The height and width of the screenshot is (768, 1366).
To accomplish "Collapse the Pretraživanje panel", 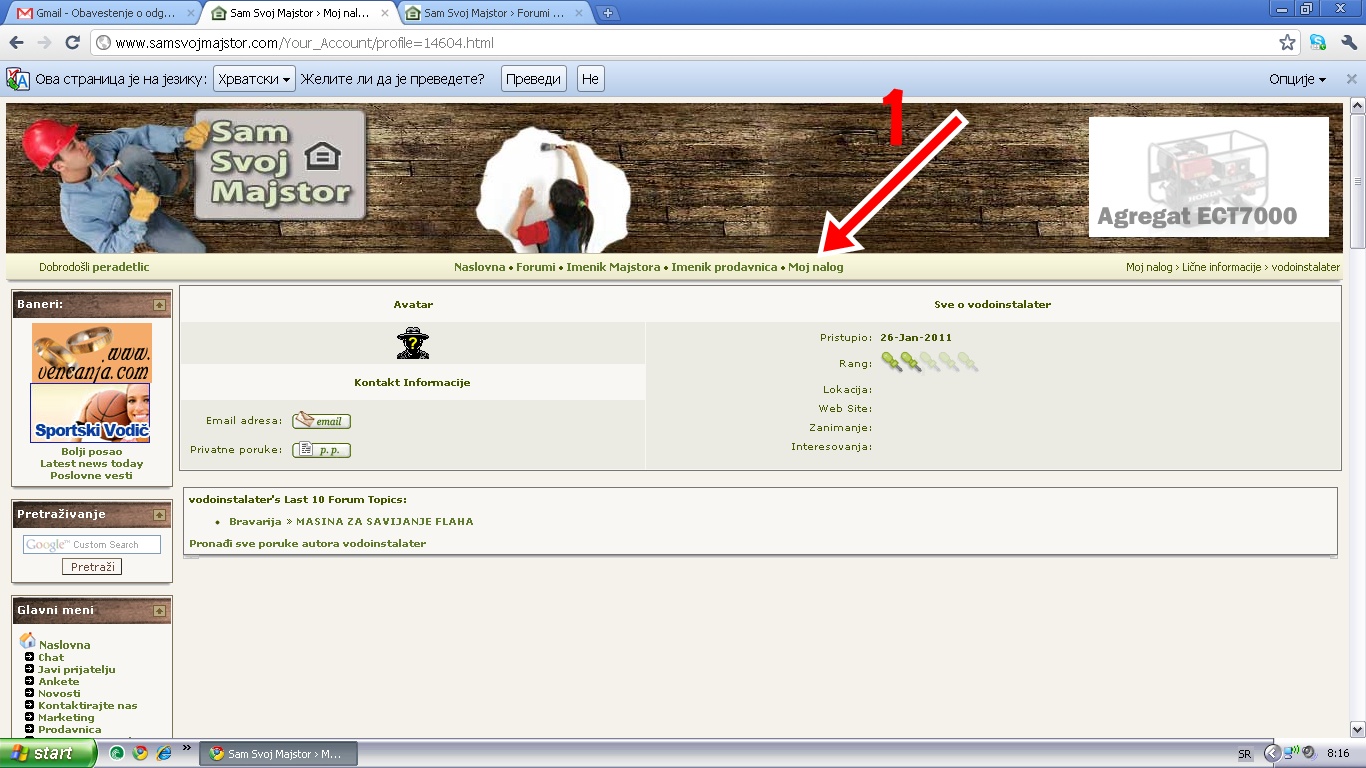I will [159, 515].
